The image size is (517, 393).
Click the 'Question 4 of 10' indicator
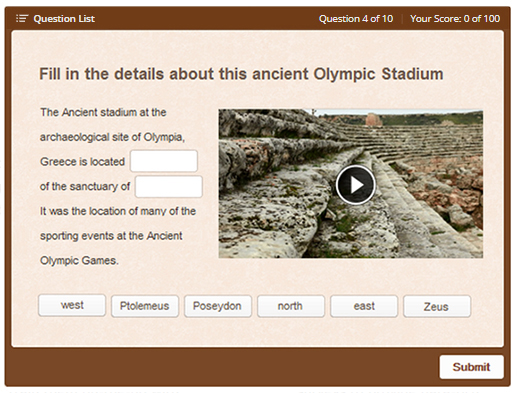pyautogui.click(x=356, y=19)
